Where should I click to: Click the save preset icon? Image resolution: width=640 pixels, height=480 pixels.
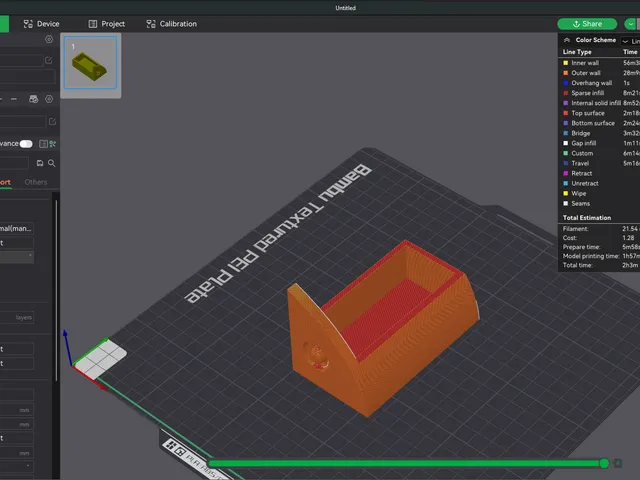40,163
